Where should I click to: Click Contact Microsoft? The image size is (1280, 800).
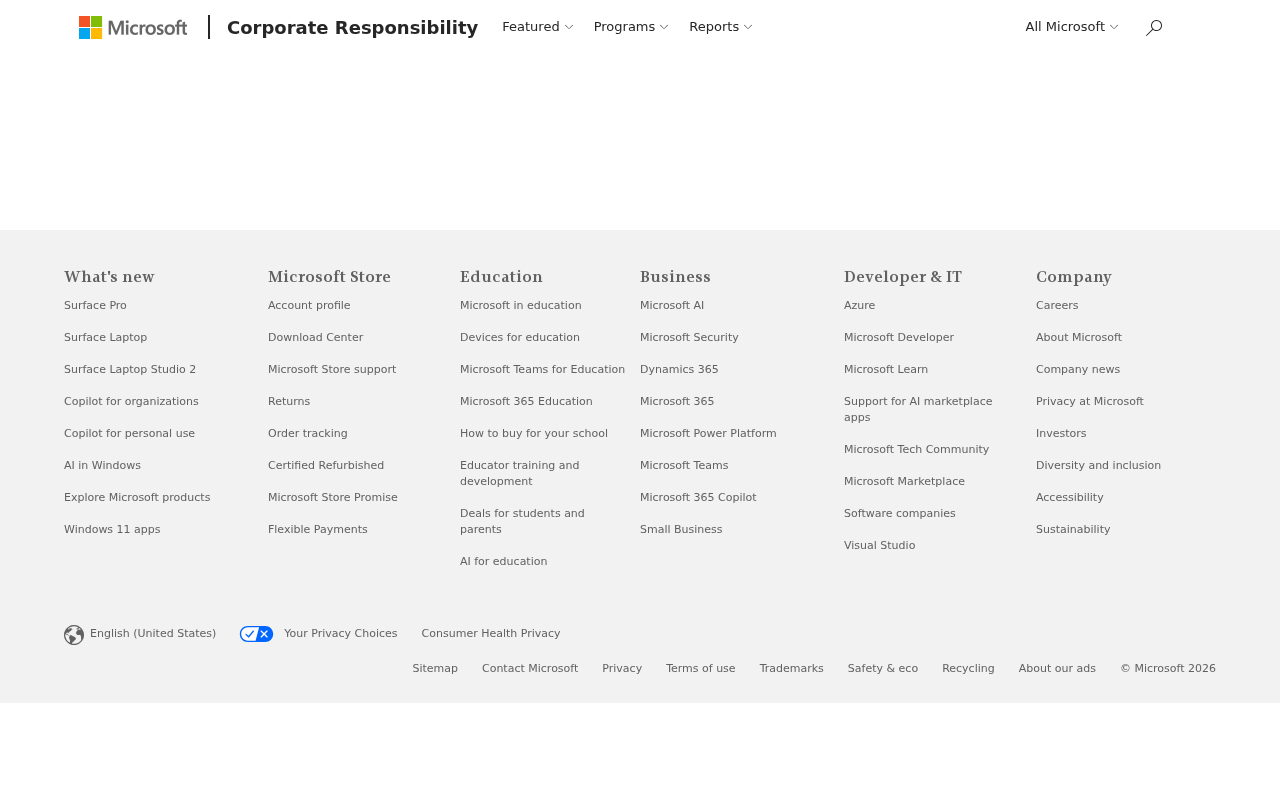pyautogui.click(x=530, y=669)
